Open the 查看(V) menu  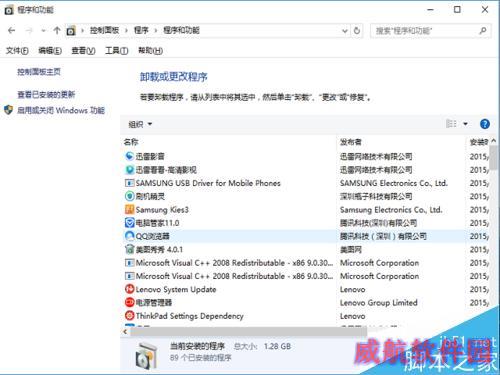(x=83, y=51)
